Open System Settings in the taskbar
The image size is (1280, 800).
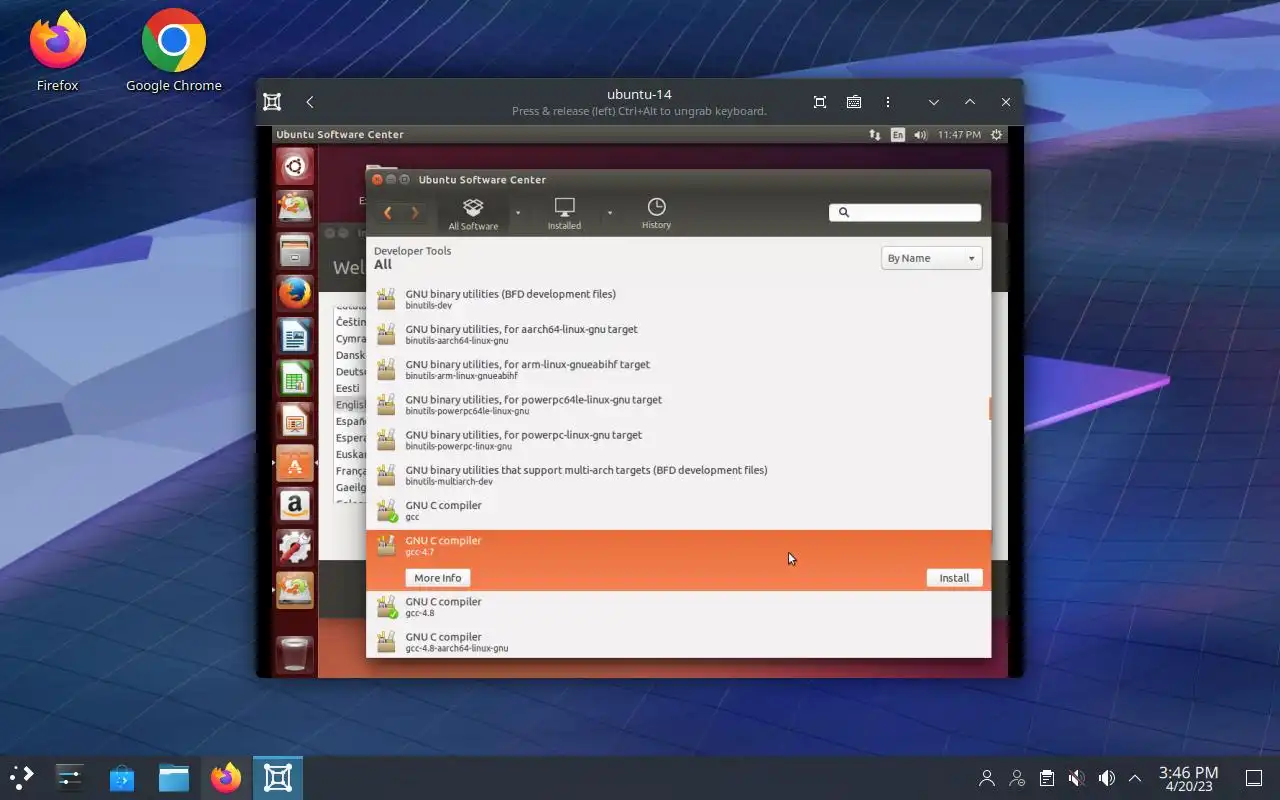click(x=69, y=777)
